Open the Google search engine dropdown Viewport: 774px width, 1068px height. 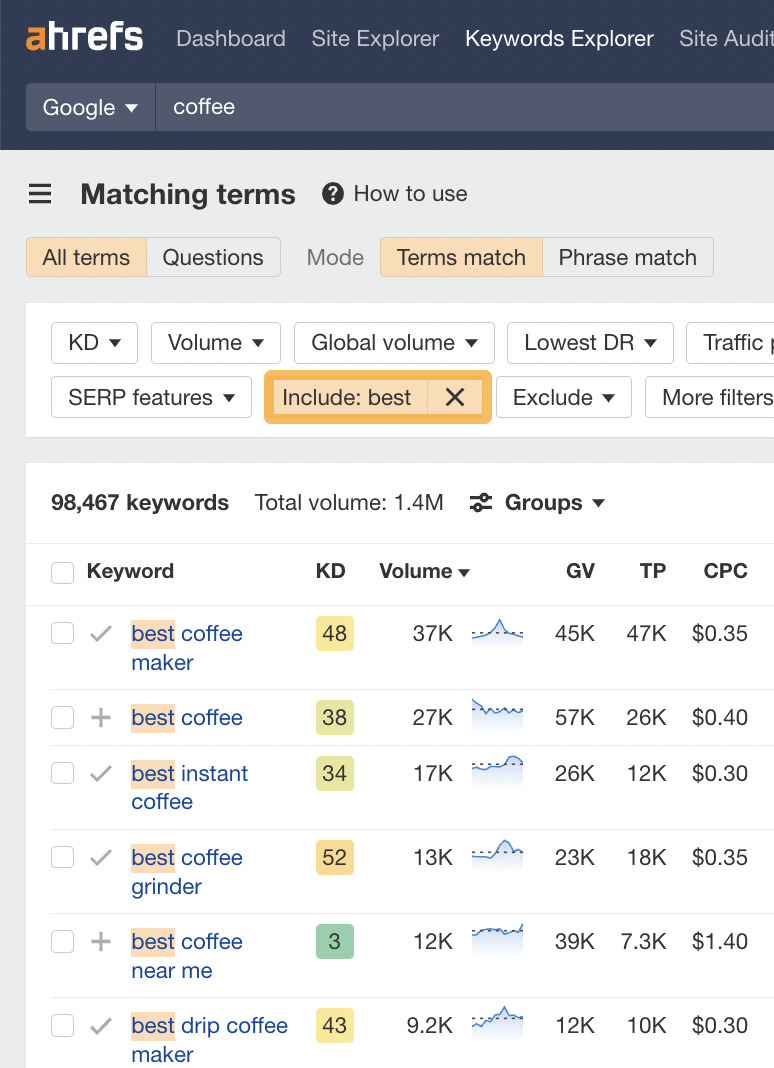[x=90, y=108]
